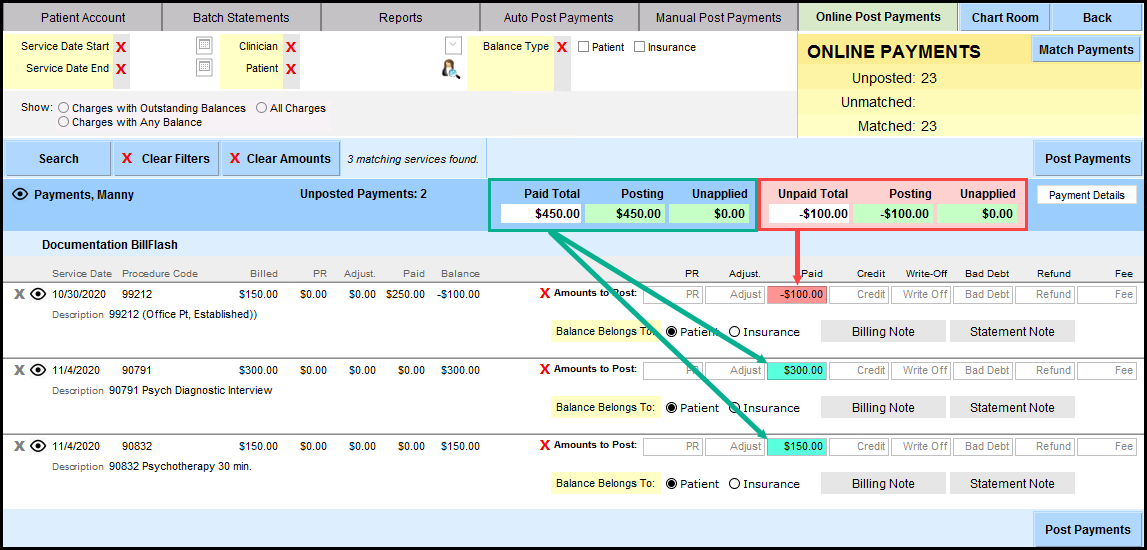Remove the 90832 service row with gray X

pyautogui.click(x=19, y=446)
